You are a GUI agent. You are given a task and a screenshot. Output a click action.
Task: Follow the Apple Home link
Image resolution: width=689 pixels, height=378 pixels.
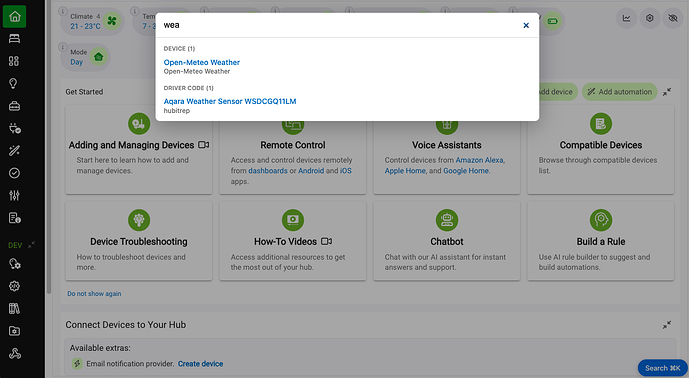point(405,171)
